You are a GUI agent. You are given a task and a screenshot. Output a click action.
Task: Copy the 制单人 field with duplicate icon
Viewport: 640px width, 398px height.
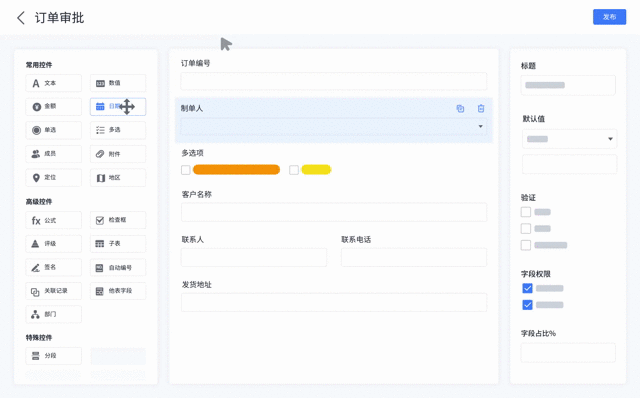[x=460, y=109]
